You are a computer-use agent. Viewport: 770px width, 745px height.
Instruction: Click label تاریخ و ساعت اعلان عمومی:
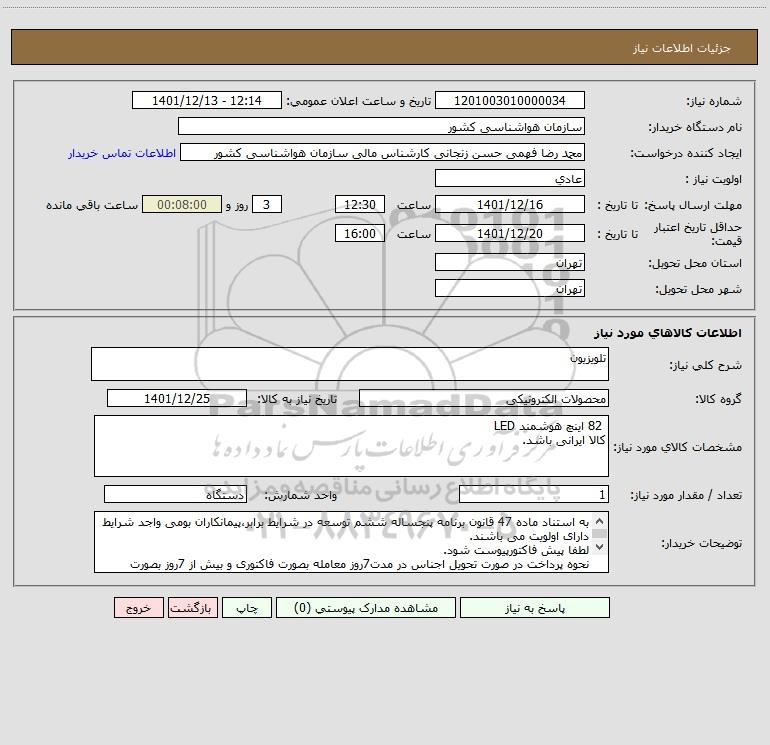359,101
